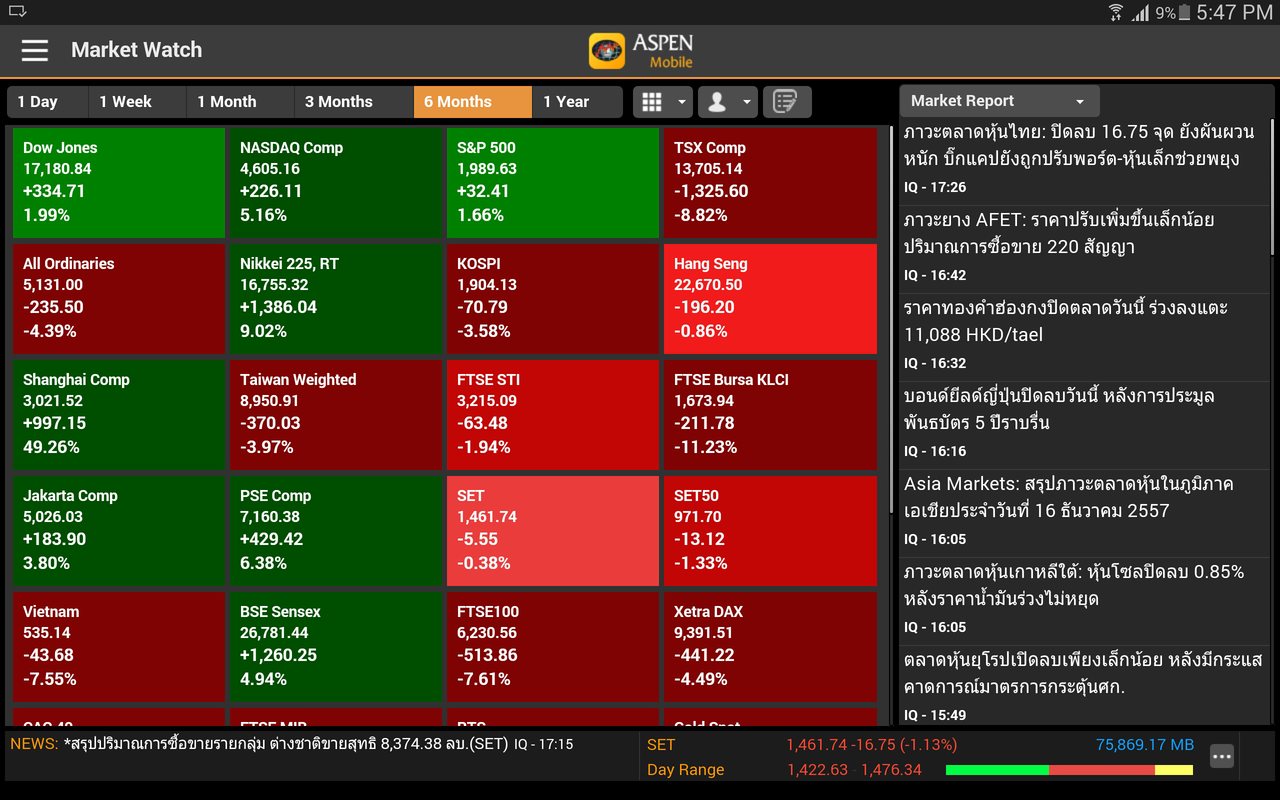Open the All Ordinaries tile
The width and height of the screenshot is (1280, 800).
(119, 298)
